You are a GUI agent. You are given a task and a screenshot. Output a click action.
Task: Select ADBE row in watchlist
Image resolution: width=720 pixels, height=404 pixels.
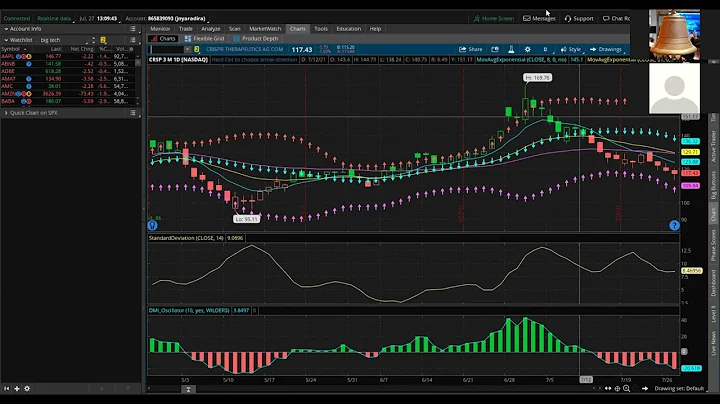[68, 71]
